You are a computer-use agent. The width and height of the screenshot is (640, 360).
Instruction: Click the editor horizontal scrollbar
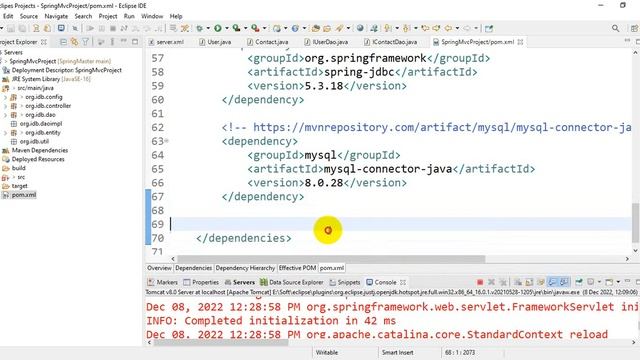coord(331,259)
